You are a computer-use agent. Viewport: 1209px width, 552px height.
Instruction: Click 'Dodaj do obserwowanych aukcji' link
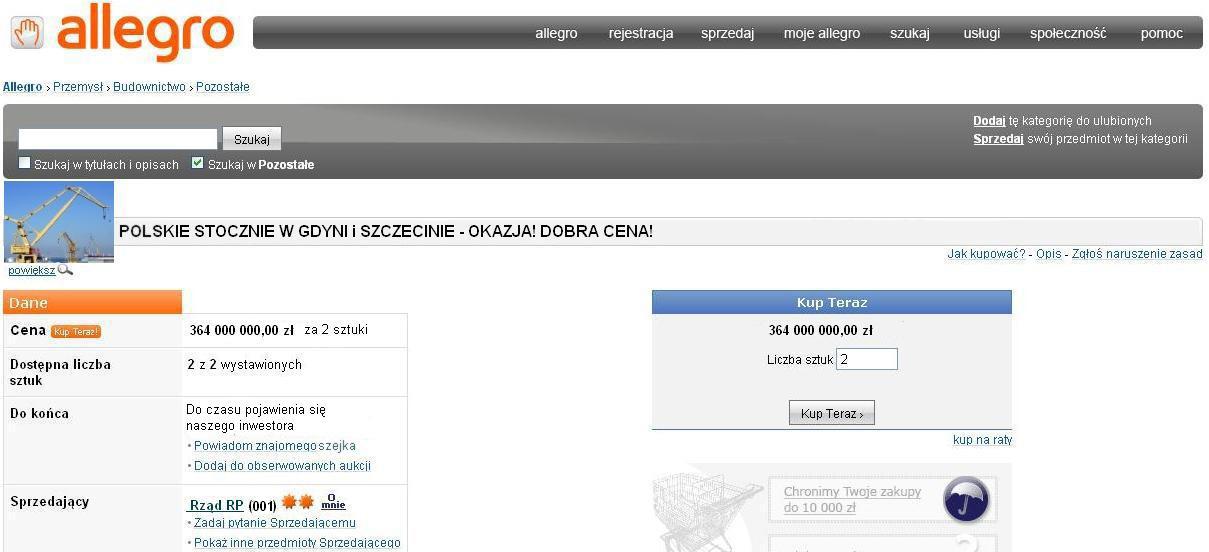(283, 466)
